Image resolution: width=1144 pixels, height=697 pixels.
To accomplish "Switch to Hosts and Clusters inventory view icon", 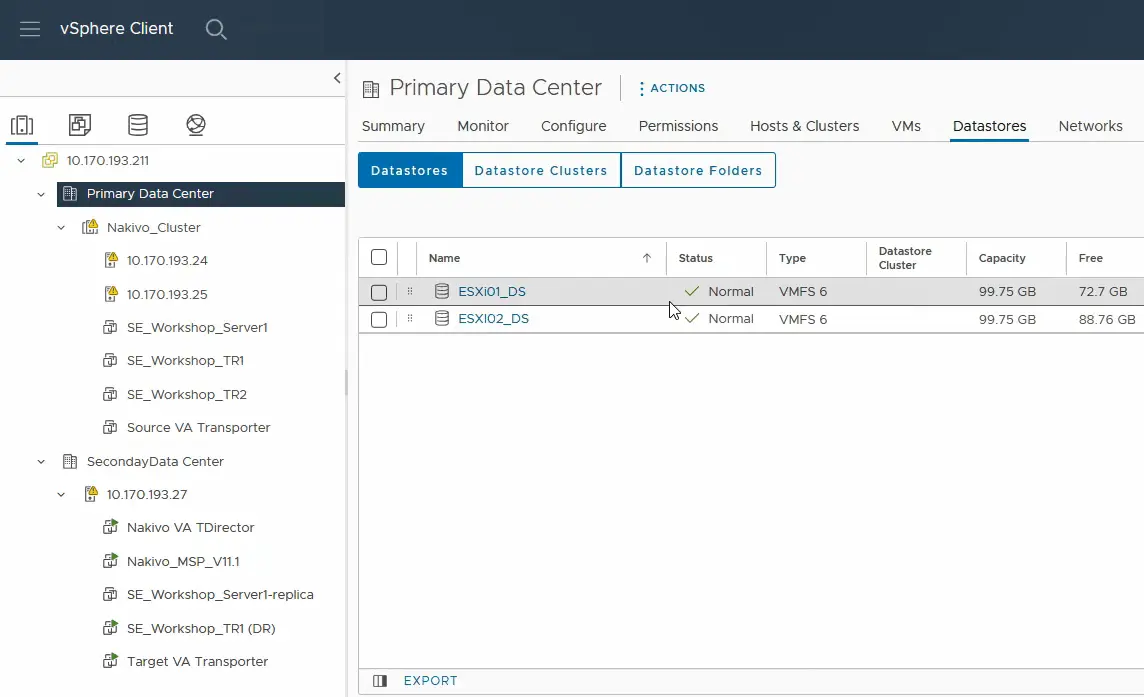I will (x=22, y=125).
